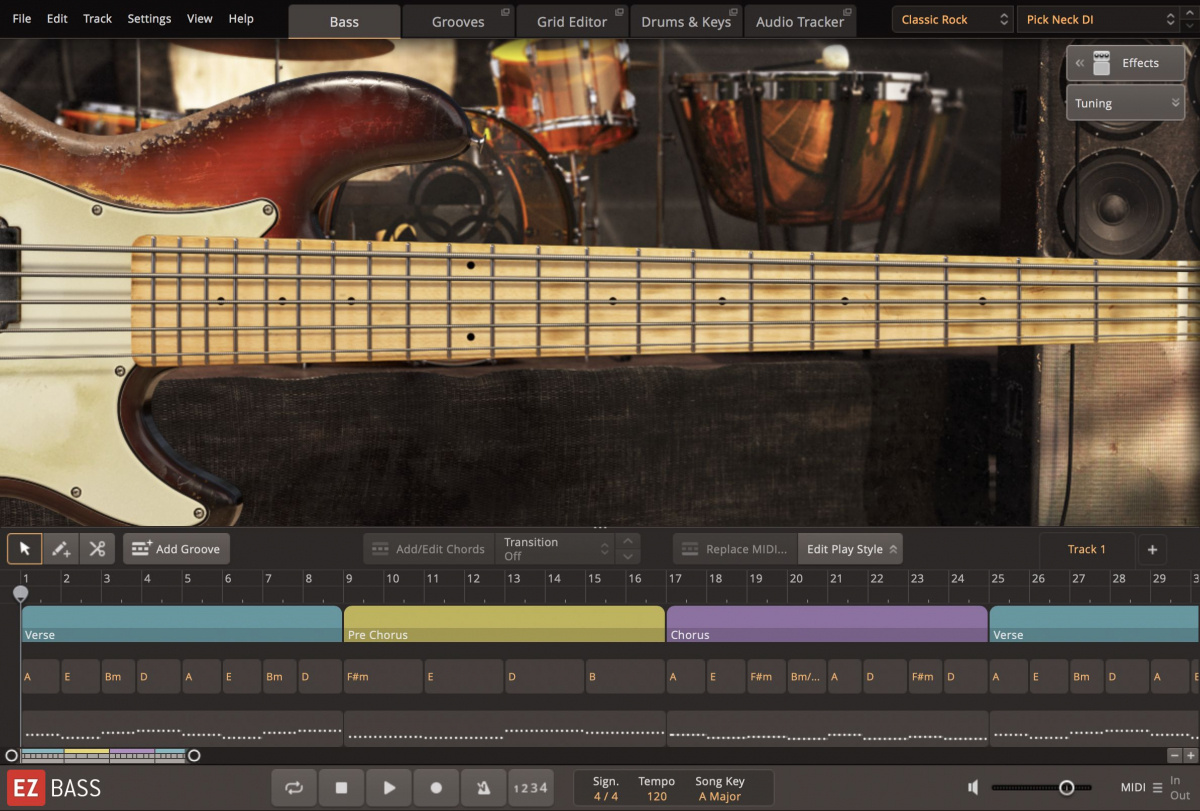Open the Classic Rock preset dropdown
Image resolution: width=1200 pixels, height=811 pixels.
[952, 19]
